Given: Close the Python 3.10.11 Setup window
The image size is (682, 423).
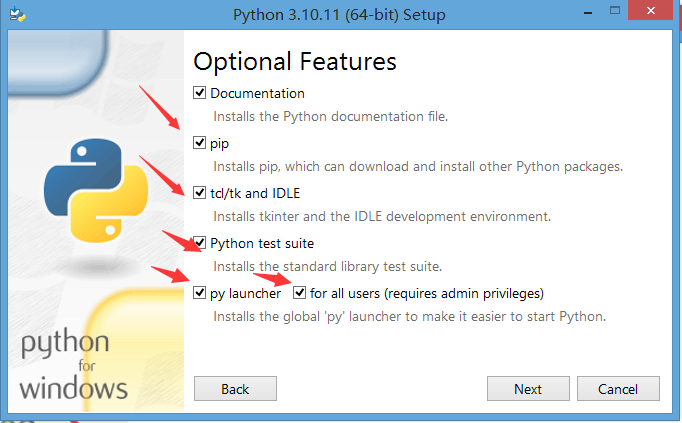Looking at the screenshot, I should 650,10.
